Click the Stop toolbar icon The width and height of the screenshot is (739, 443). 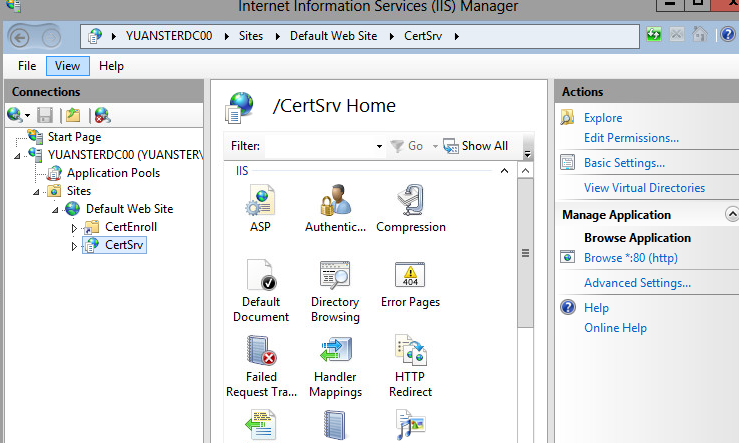point(677,34)
